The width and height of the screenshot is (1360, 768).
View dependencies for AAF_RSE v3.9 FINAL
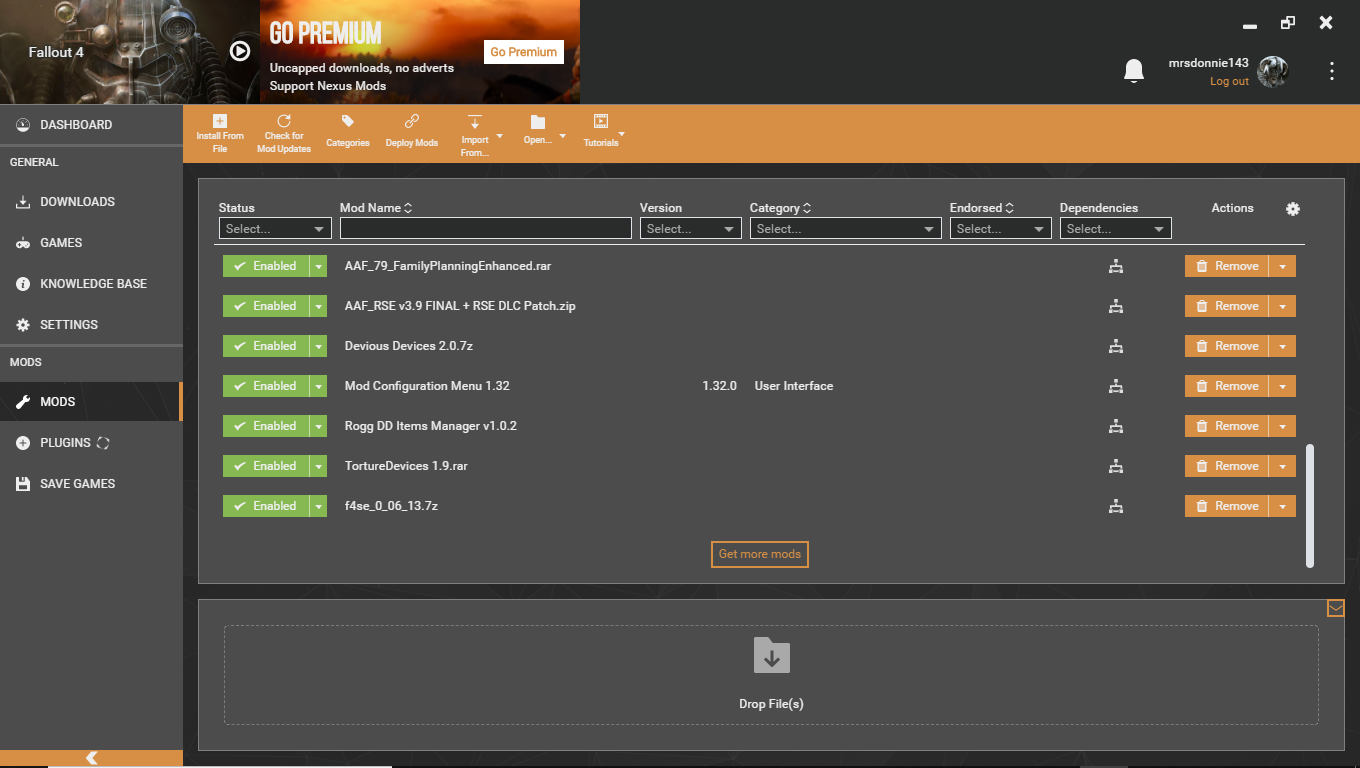pyautogui.click(x=1116, y=306)
